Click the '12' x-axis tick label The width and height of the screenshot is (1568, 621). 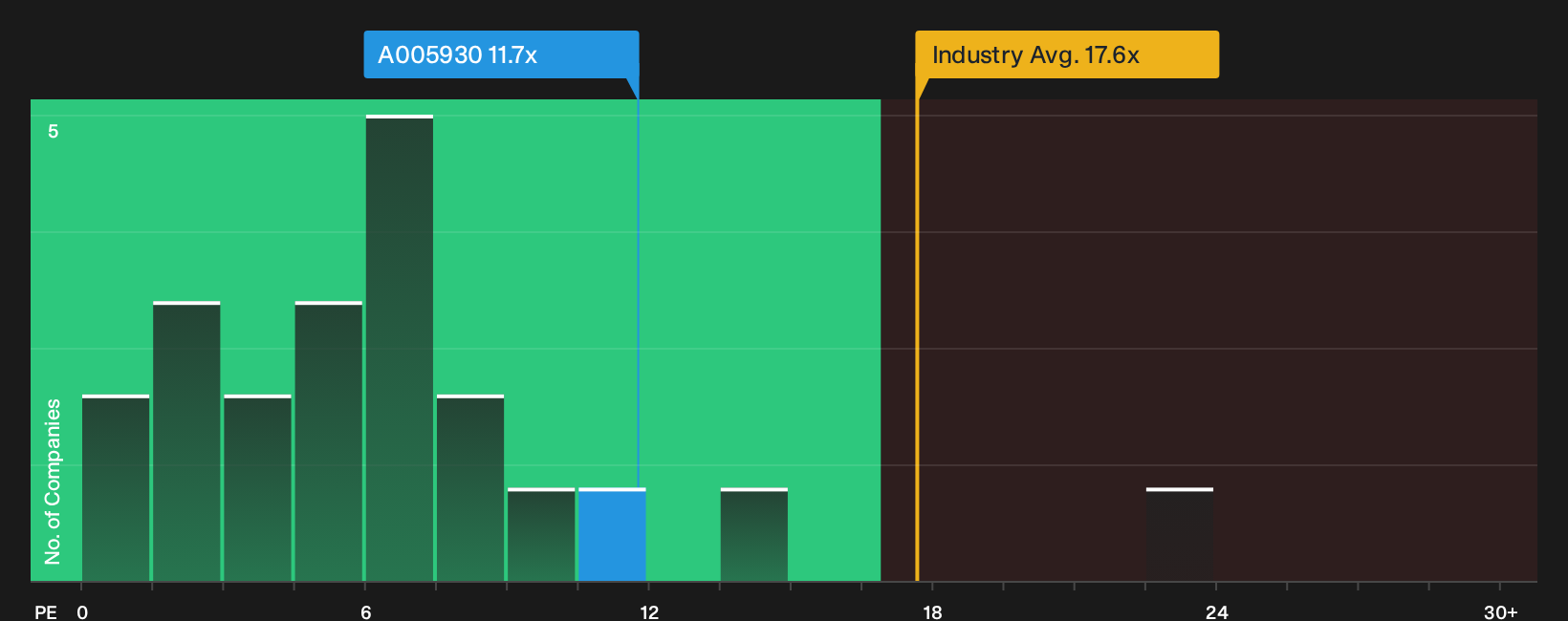click(x=649, y=612)
